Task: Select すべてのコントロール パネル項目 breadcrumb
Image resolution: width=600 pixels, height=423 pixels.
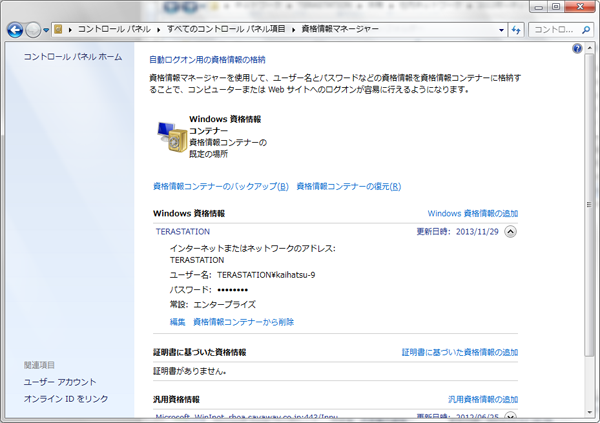Action: [x=226, y=29]
